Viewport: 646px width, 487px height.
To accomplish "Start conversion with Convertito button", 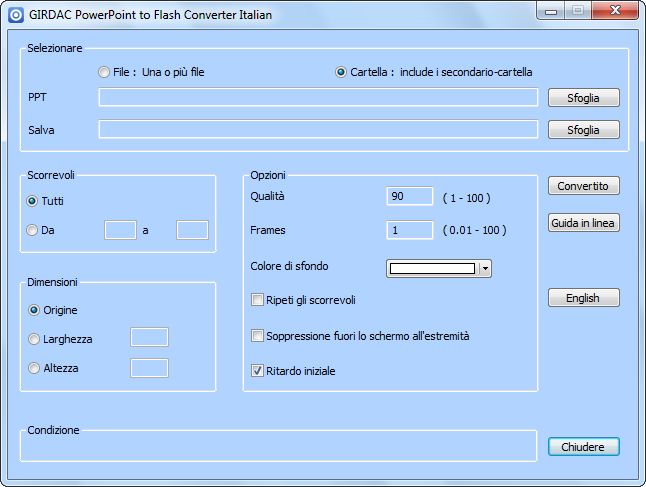I will 583,186.
